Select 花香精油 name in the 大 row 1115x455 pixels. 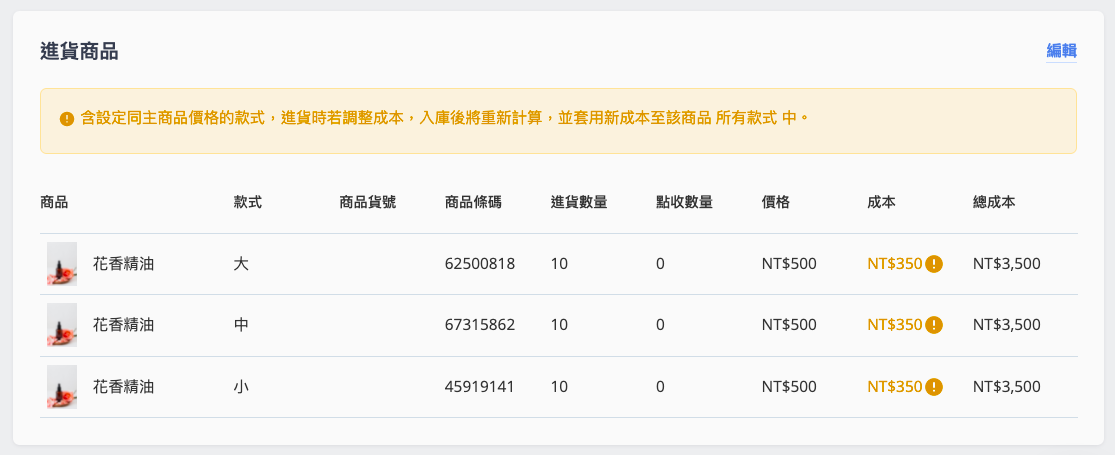(x=123, y=264)
